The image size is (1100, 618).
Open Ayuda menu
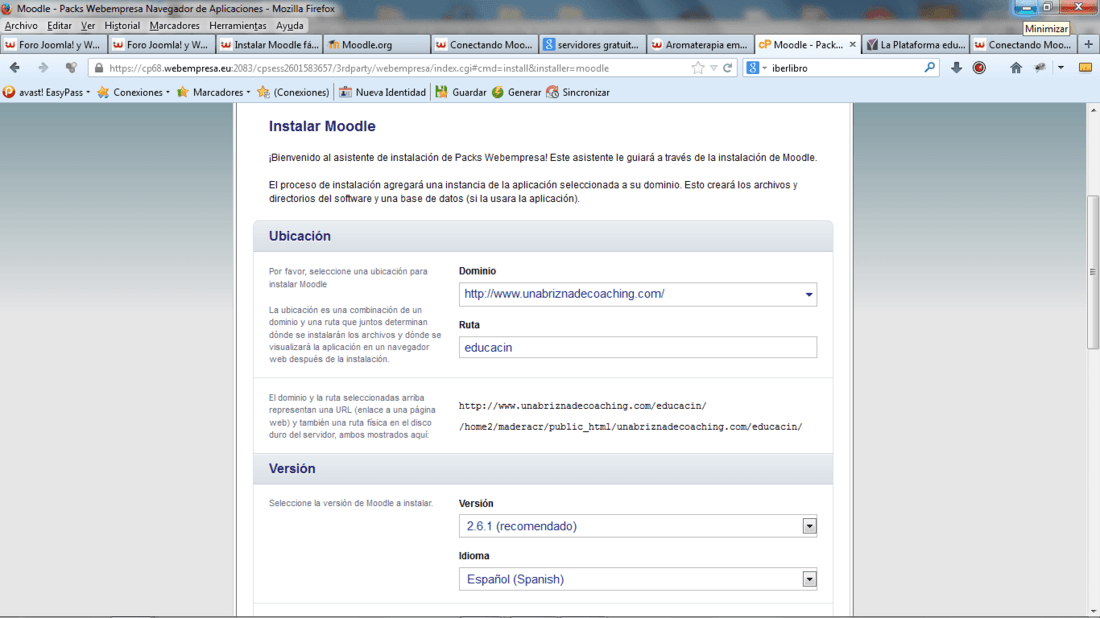click(x=290, y=25)
